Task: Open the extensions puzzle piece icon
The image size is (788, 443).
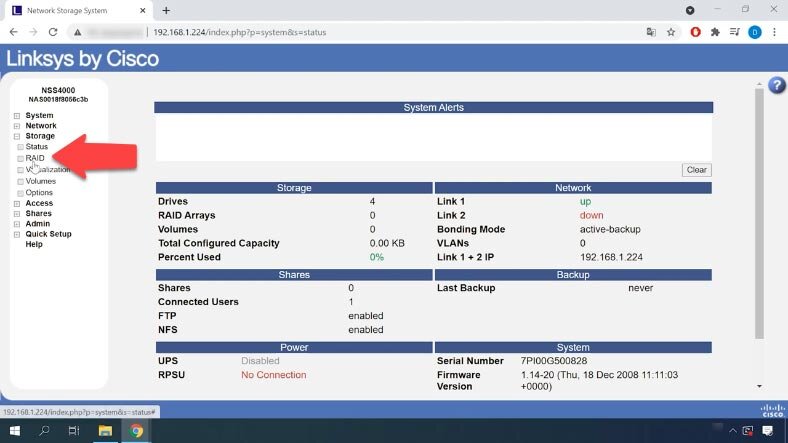Action: [x=715, y=32]
